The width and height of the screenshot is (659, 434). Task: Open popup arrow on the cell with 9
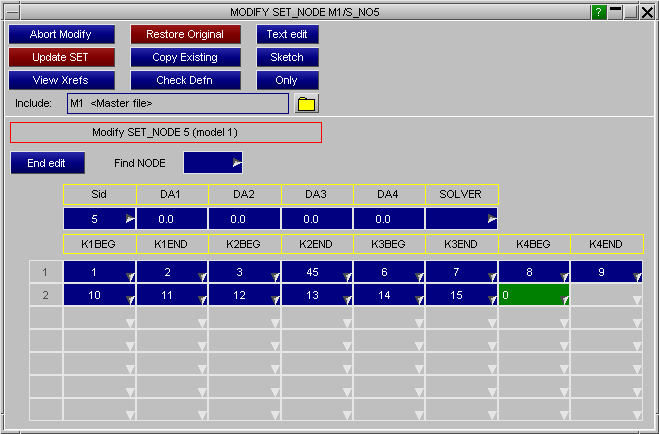638,277
